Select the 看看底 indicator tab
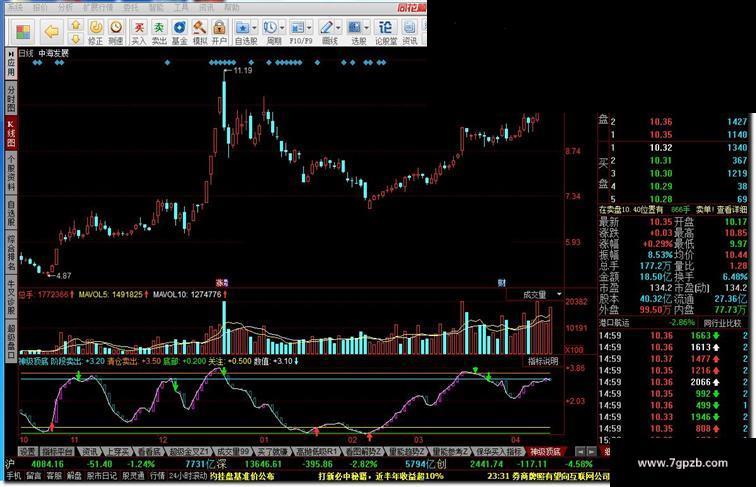The image size is (756, 487). point(149,452)
